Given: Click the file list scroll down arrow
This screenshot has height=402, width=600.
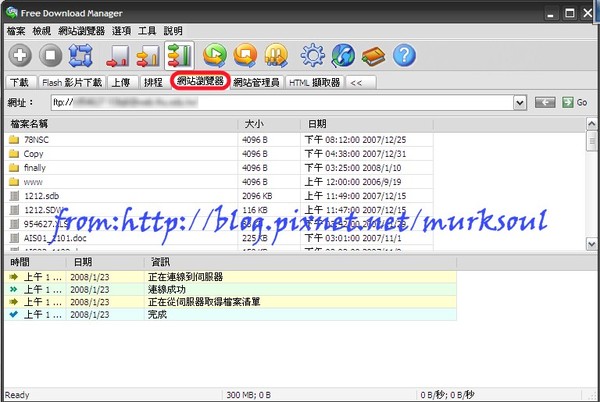Looking at the screenshot, I should tap(592, 244).
